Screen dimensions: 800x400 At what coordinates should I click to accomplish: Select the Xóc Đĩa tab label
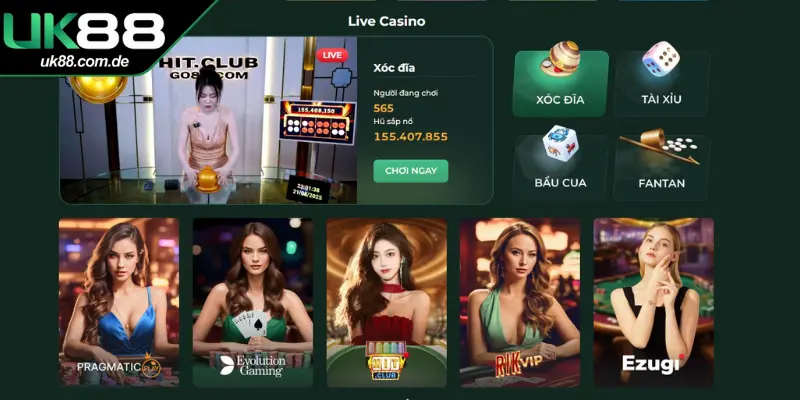pos(560,99)
